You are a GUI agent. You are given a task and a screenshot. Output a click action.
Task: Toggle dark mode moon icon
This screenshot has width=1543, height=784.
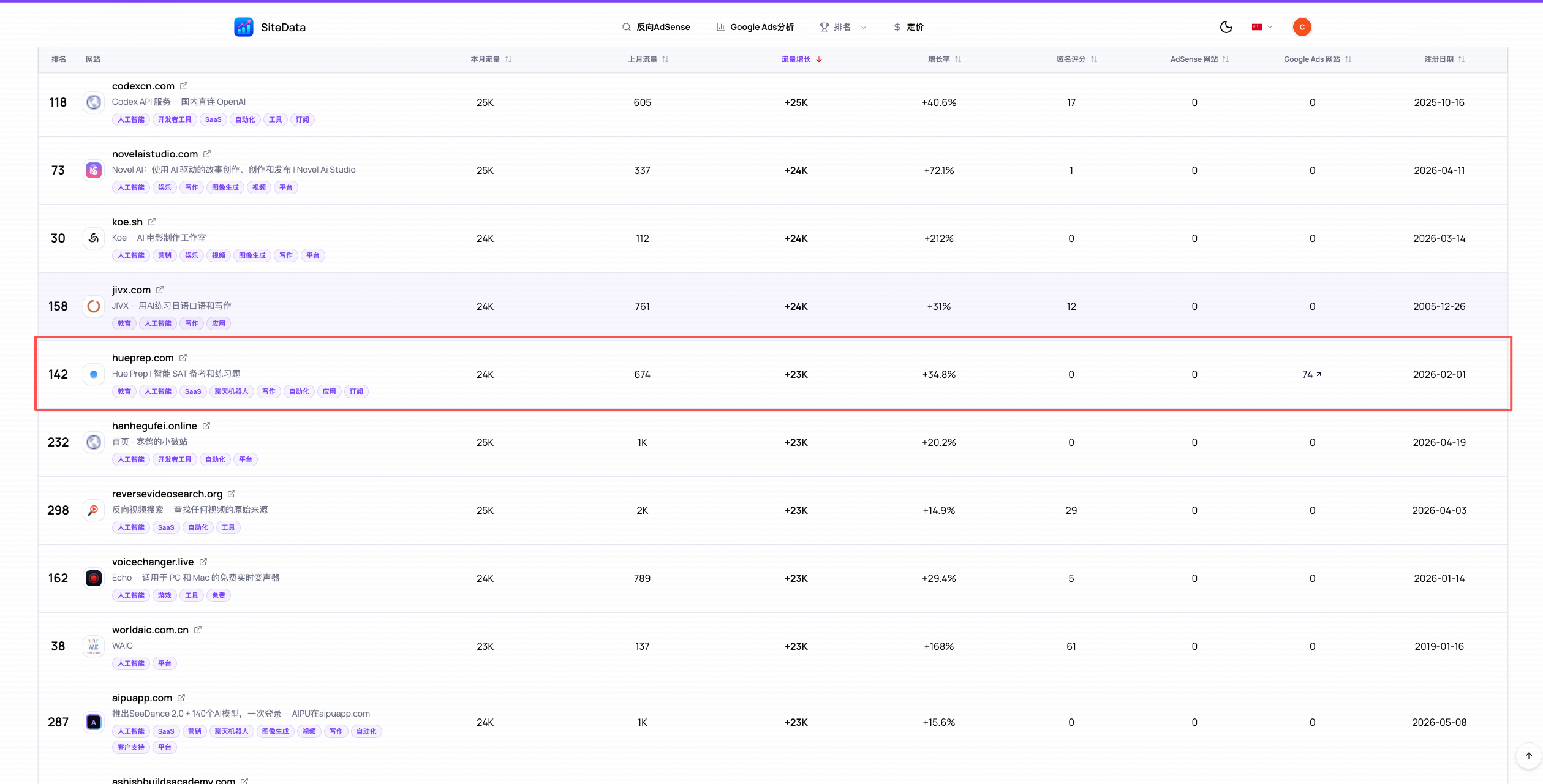pyautogui.click(x=1226, y=27)
